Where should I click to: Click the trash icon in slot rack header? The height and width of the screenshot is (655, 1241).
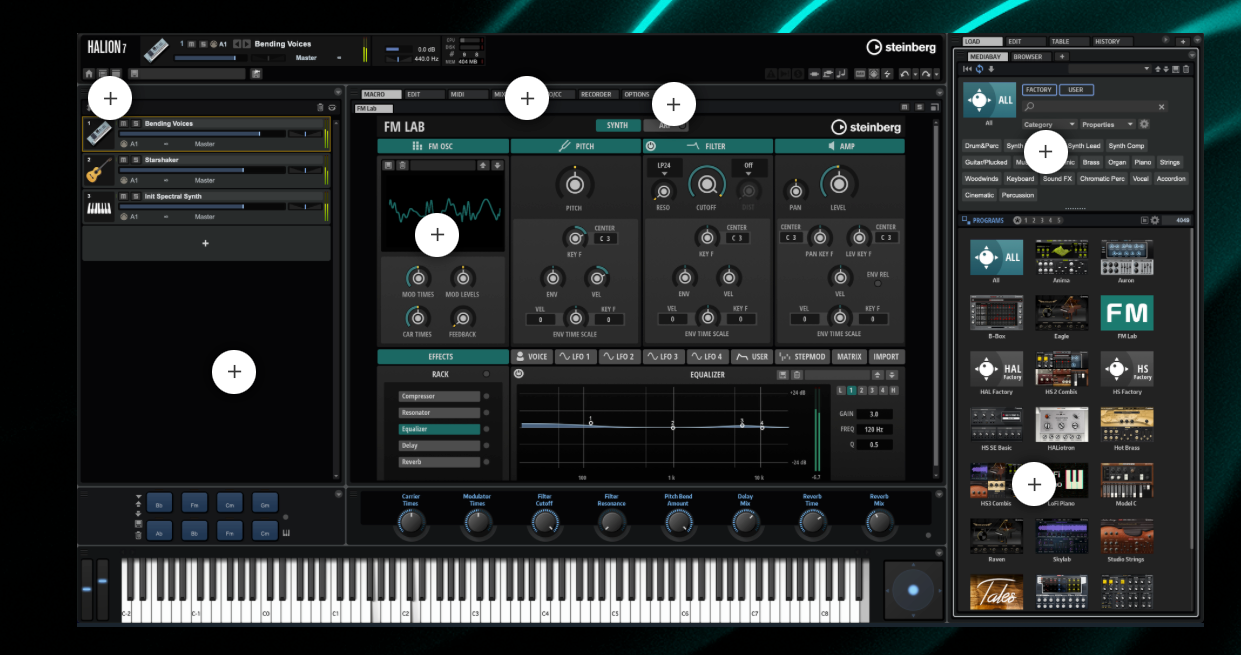(x=321, y=107)
